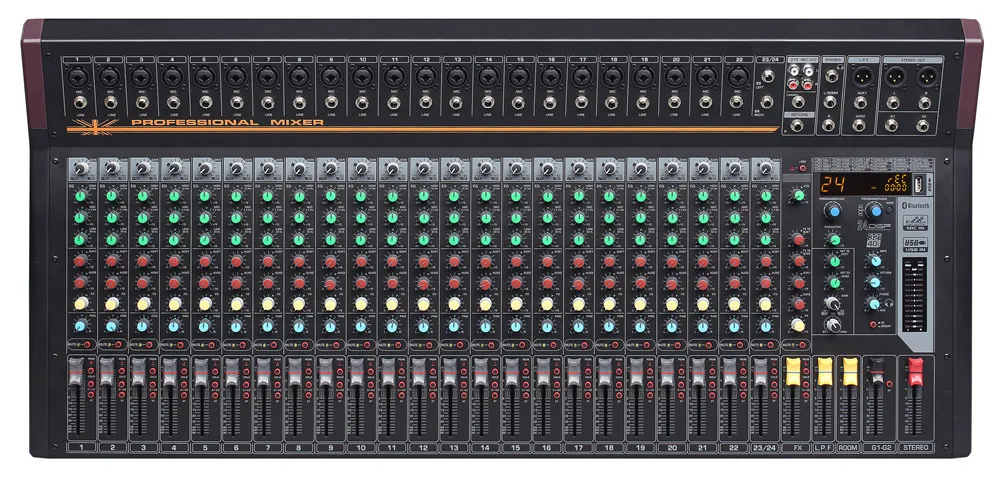Click the RETURN input jack
Screen dimensions: 1000x477
(x=797, y=126)
